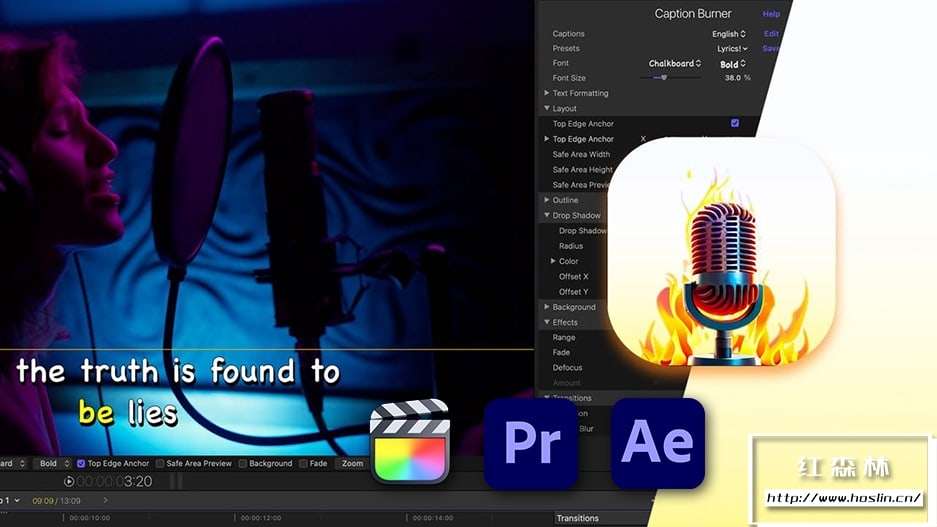Collapse the Drop Shadow section
This screenshot has height=527, width=937.
[x=547, y=215]
